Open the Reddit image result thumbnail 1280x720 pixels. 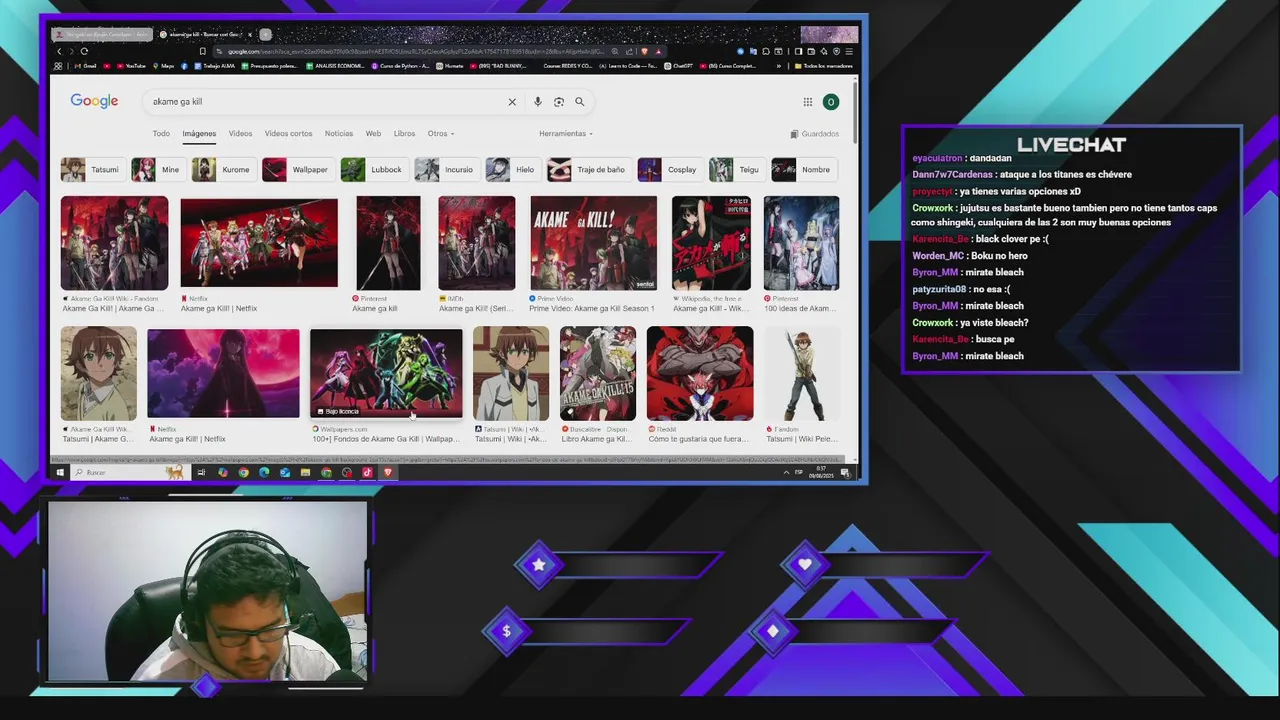point(700,373)
